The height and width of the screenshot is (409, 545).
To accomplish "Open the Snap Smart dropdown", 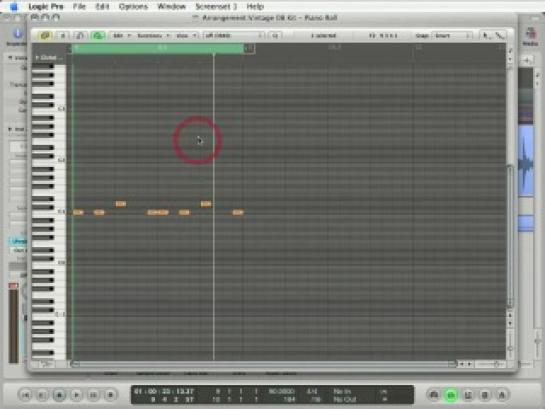I will pos(451,35).
